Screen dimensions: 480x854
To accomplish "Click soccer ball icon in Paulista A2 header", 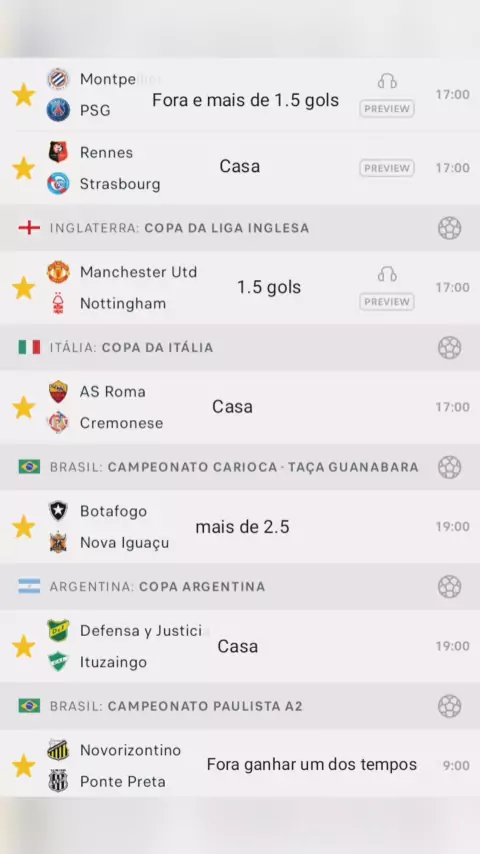I will (x=449, y=706).
